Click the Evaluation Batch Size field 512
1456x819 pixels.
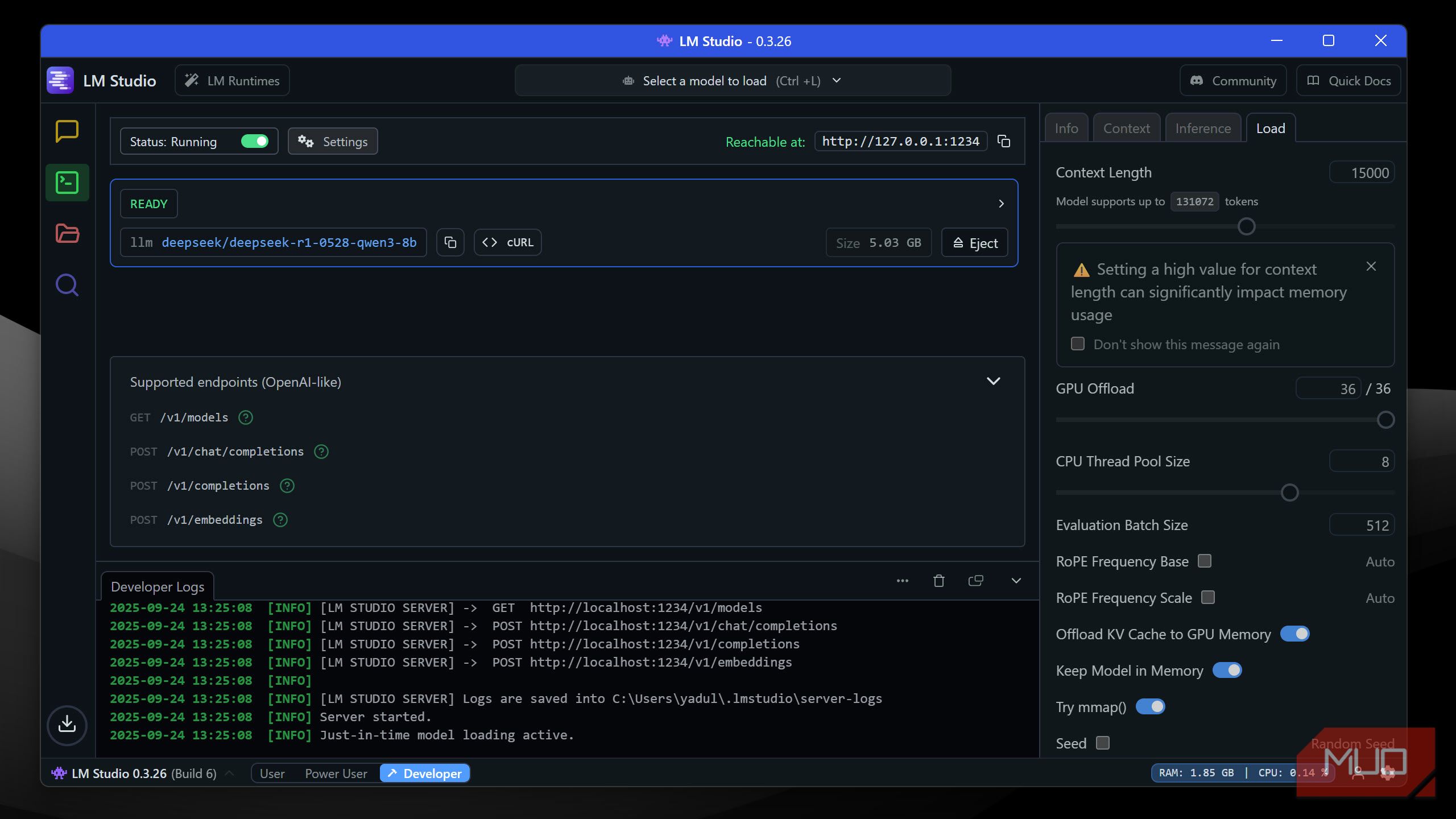pos(1362,526)
